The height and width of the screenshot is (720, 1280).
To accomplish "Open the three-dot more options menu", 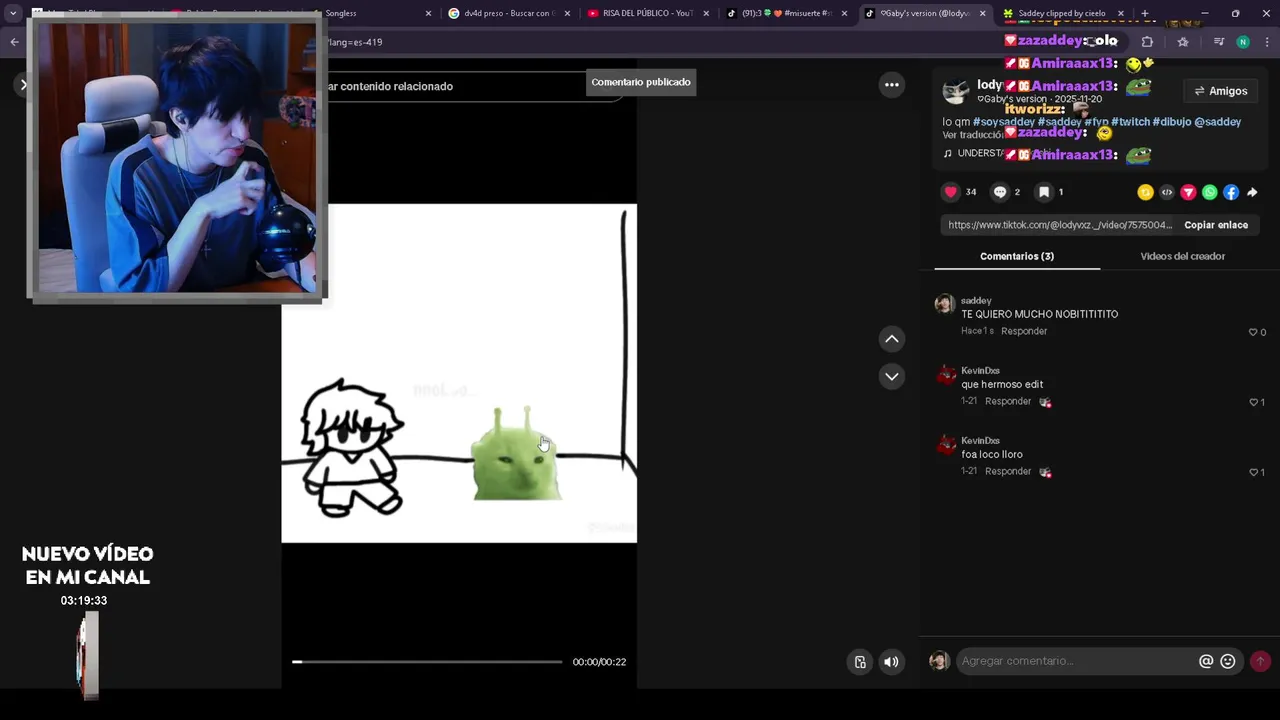I will tap(891, 85).
